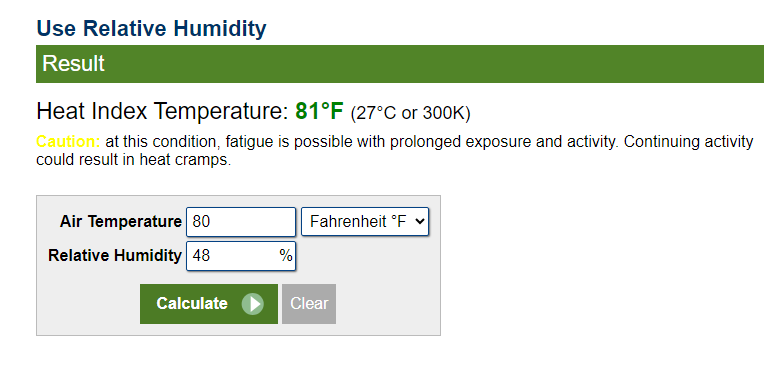
Task: Click the Calculate button
Action: pyautogui.click(x=209, y=304)
